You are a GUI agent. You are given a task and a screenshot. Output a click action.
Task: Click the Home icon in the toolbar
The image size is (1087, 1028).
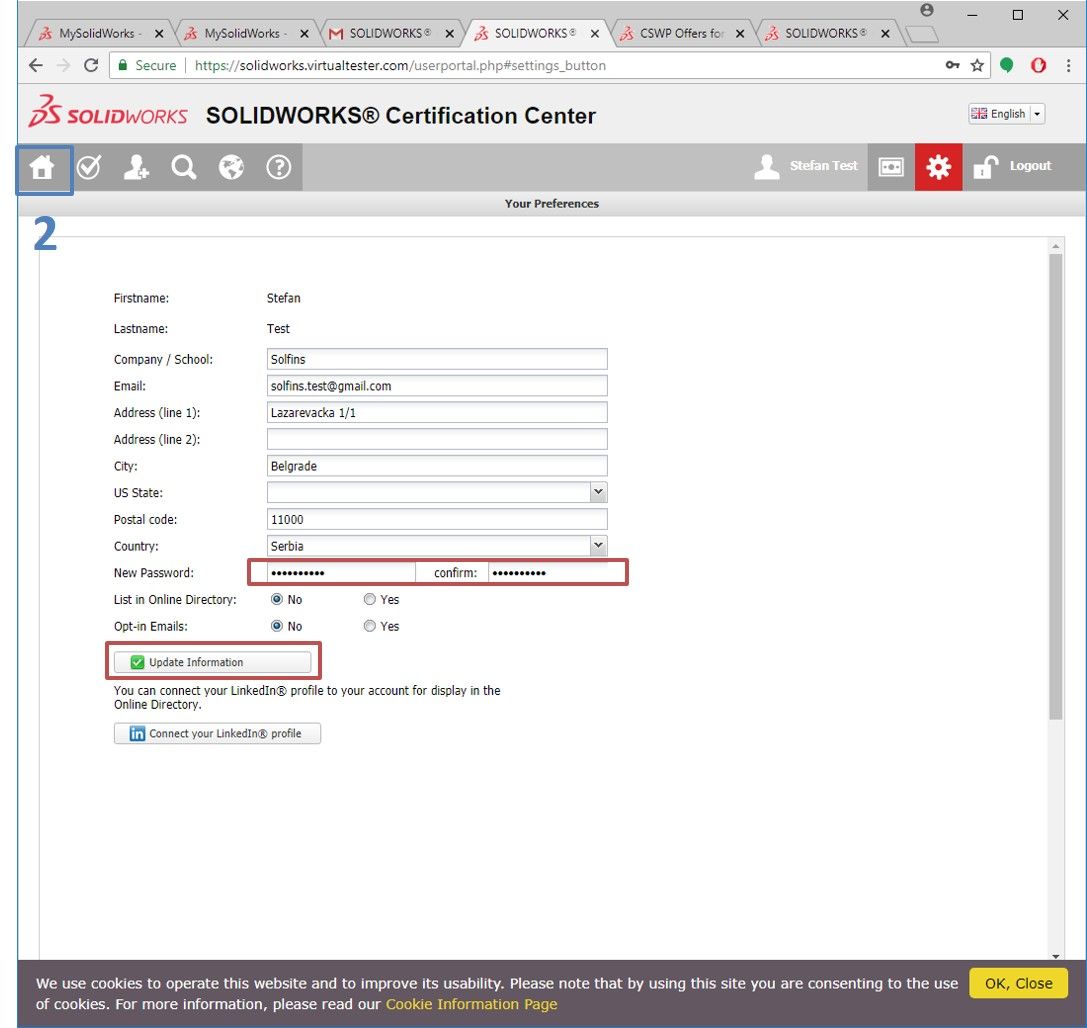click(x=44, y=167)
